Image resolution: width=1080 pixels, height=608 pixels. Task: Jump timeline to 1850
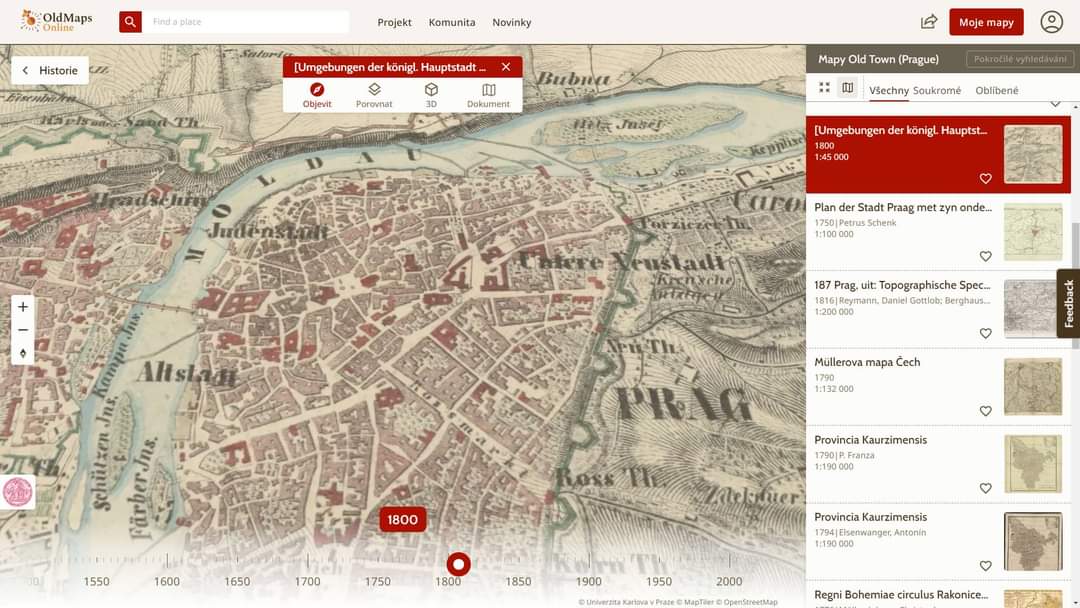pyautogui.click(x=518, y=582)
